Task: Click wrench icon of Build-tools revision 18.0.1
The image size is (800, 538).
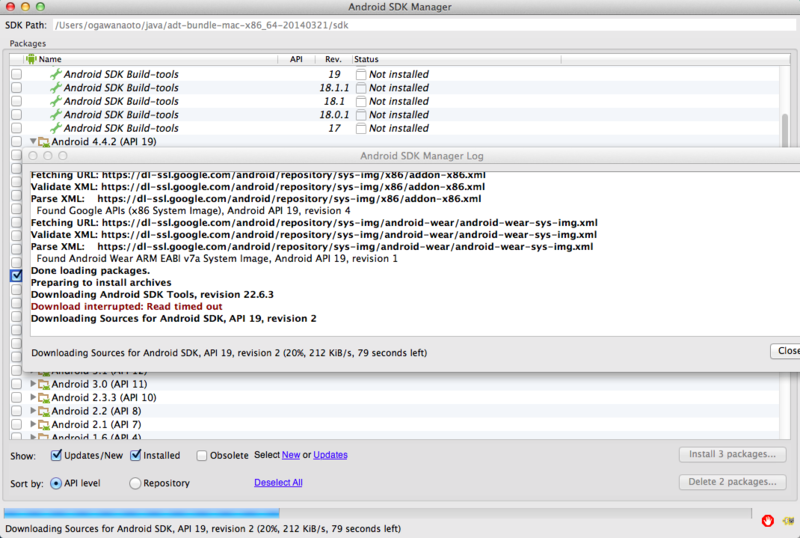Action: click(56, 114)
